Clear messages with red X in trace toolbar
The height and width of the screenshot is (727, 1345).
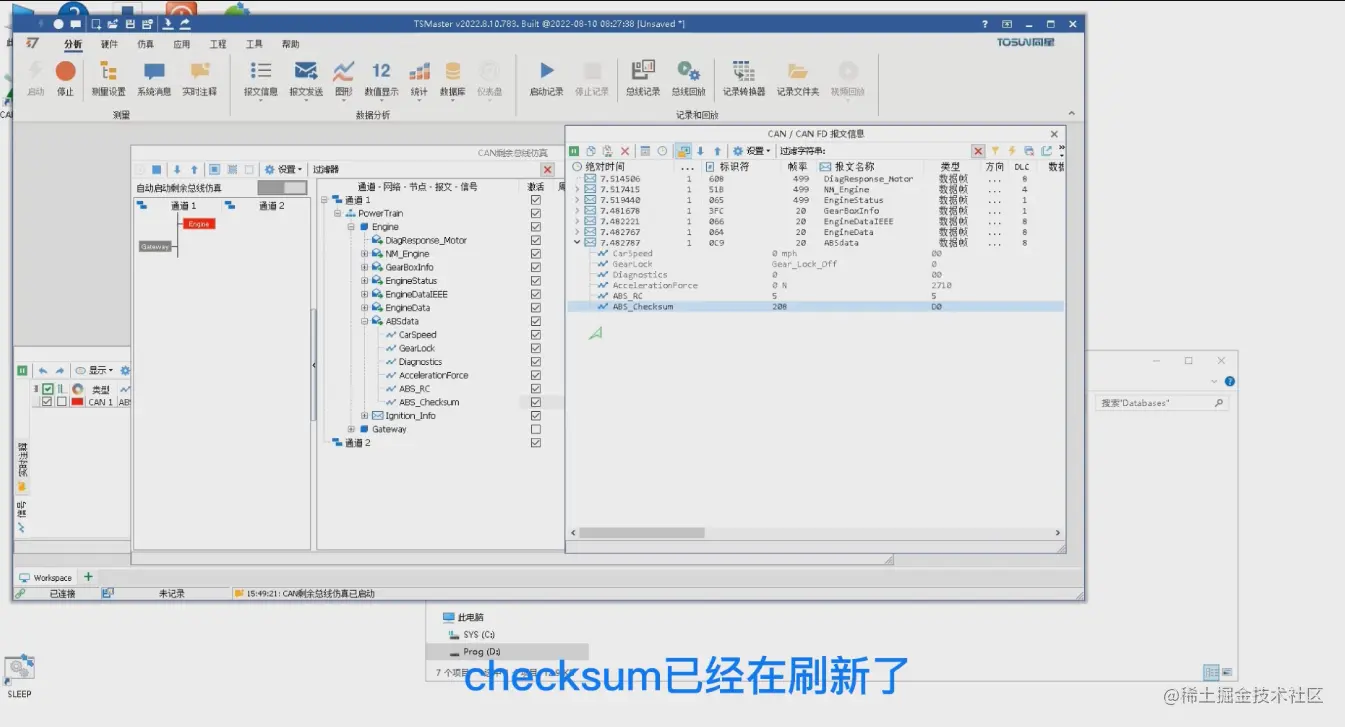point(625,151)
